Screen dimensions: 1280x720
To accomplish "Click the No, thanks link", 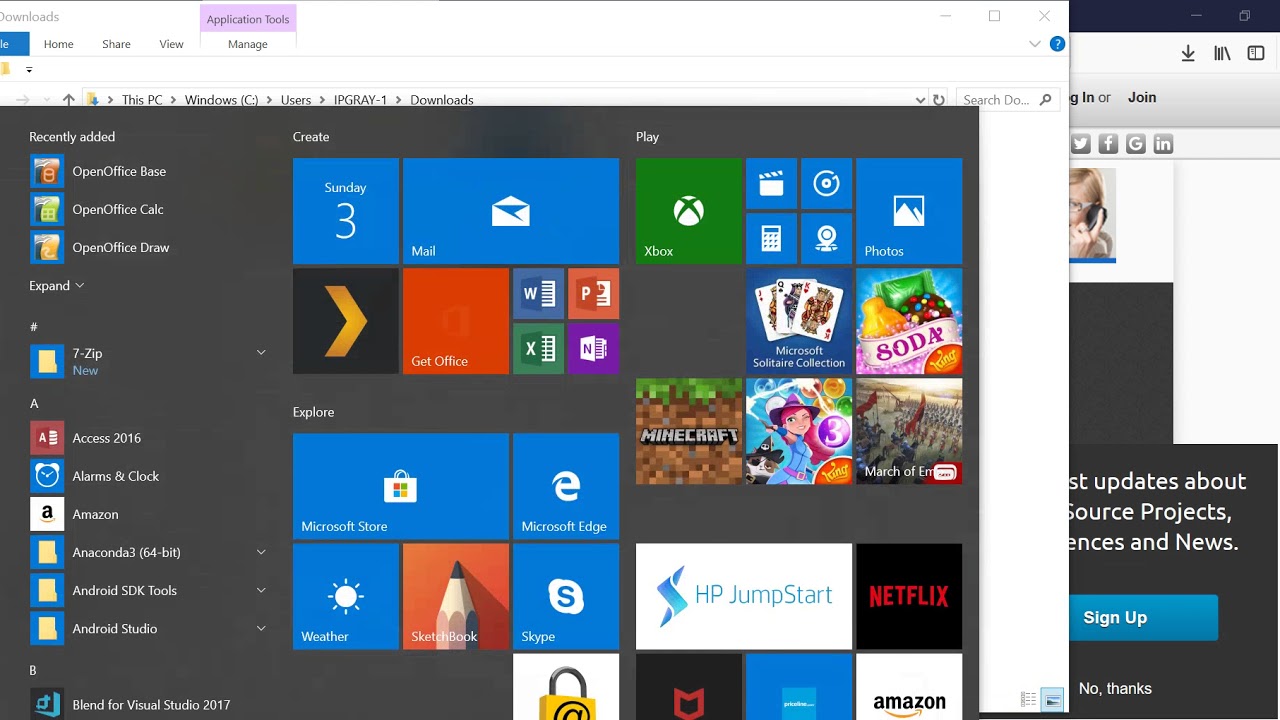I will tap(1115, 688).
